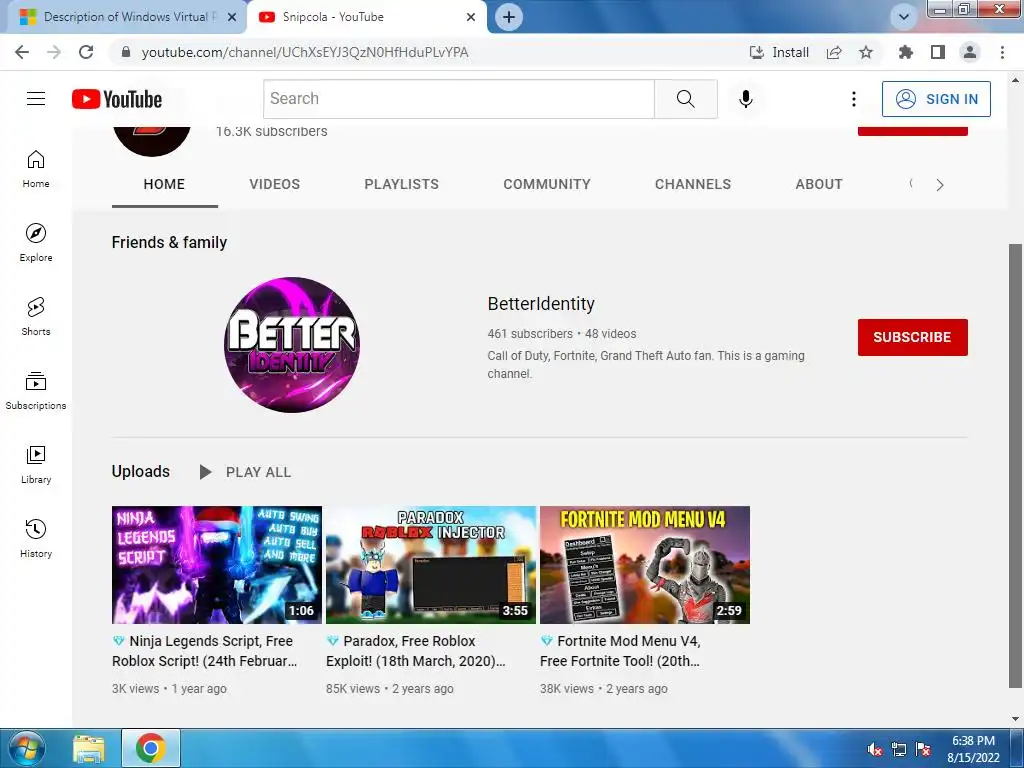Open Explore in sidebar
This screenshot has width=1024, height=768.
point(36,243)
